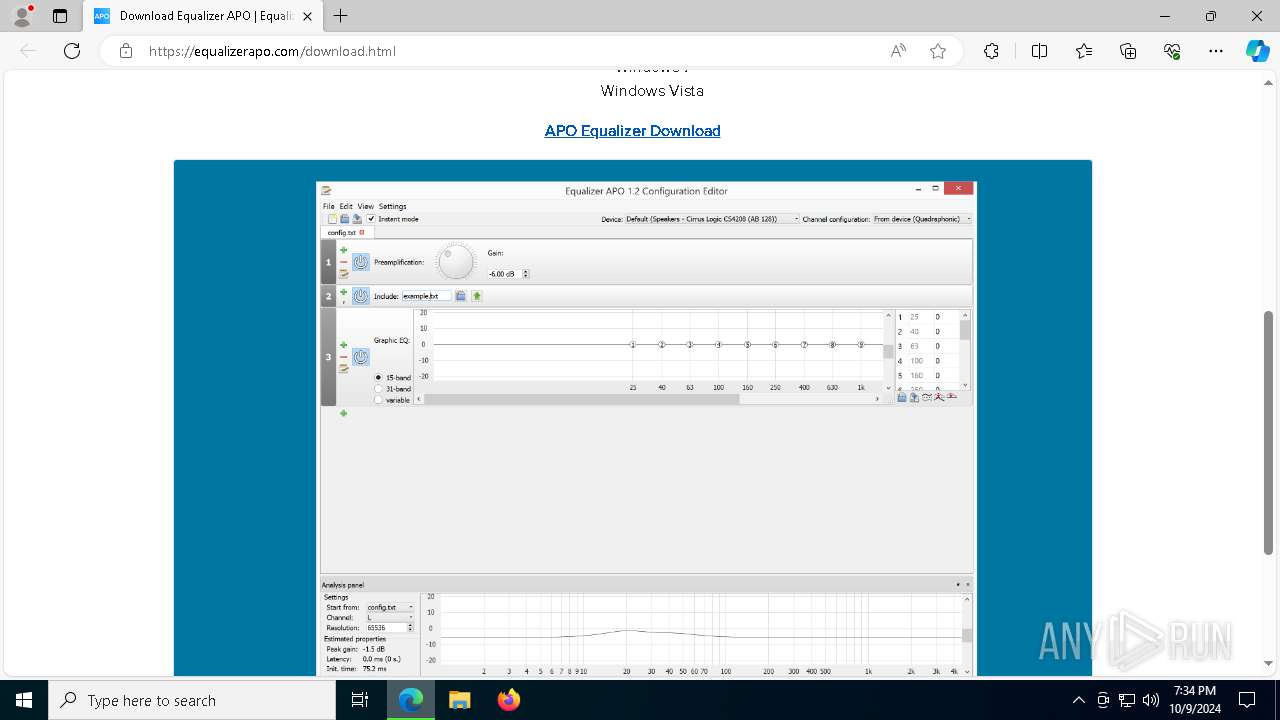Add a filter with Preamplification row's green plus
This screenshot has width=1280, height=720.
tap(344, 250)
